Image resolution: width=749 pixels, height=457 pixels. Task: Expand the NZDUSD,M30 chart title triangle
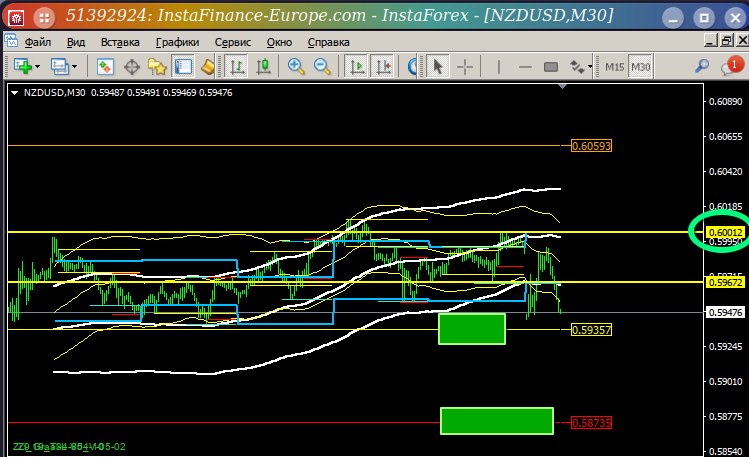pyautogui.click(x=14, y=93)
